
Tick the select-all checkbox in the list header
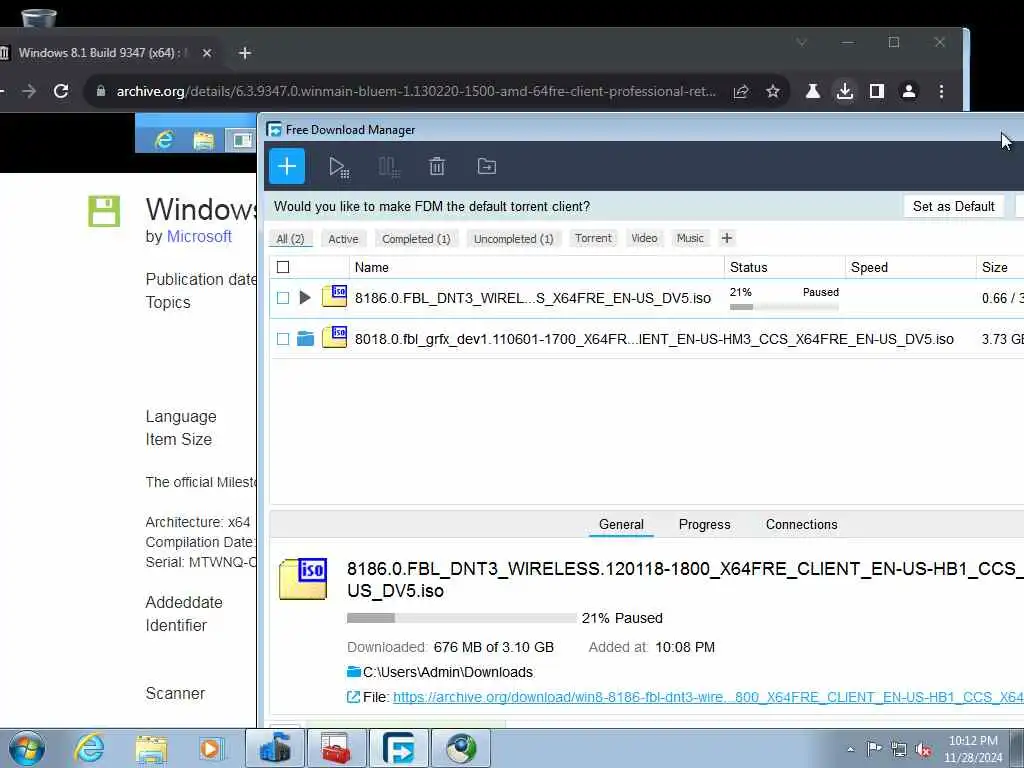[x=283, y=267]
